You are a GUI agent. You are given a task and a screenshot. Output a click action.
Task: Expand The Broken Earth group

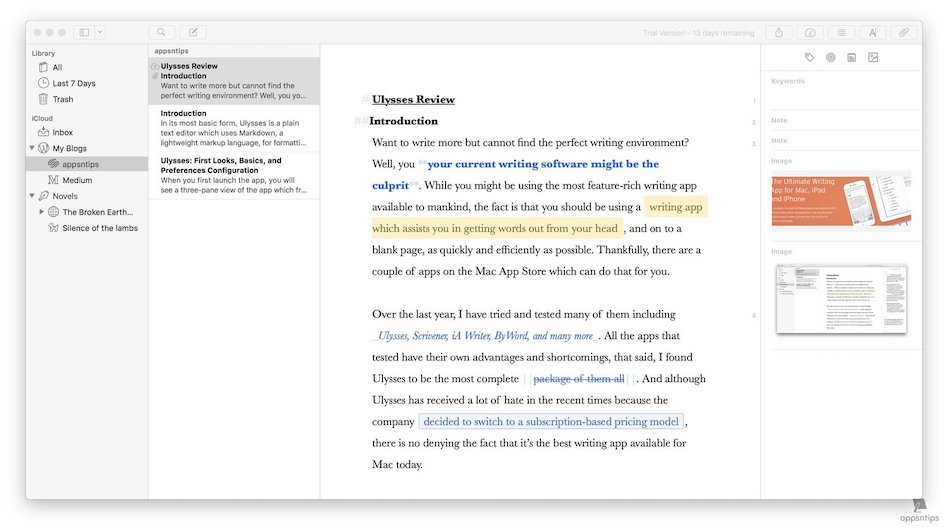(x=41, y=212)
